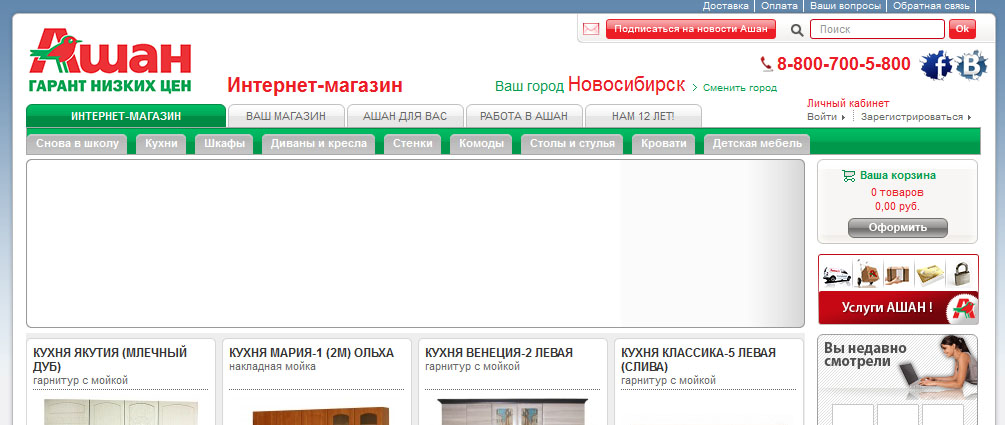Image resolution: width=1005 pixels, height=425 pixels.
Task: Click the envelope newsletter icon
Action: click(591, 29)
